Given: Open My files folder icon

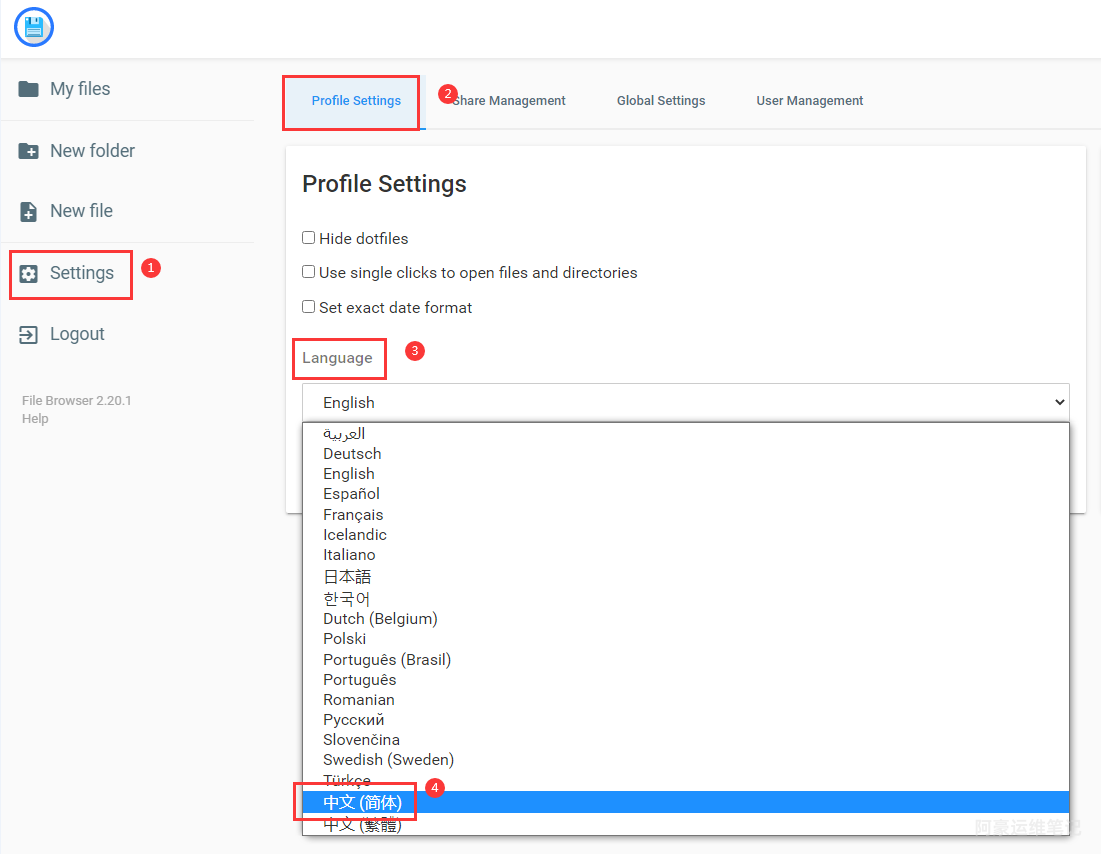Looking at the screenshot, I should coord(29,89).
